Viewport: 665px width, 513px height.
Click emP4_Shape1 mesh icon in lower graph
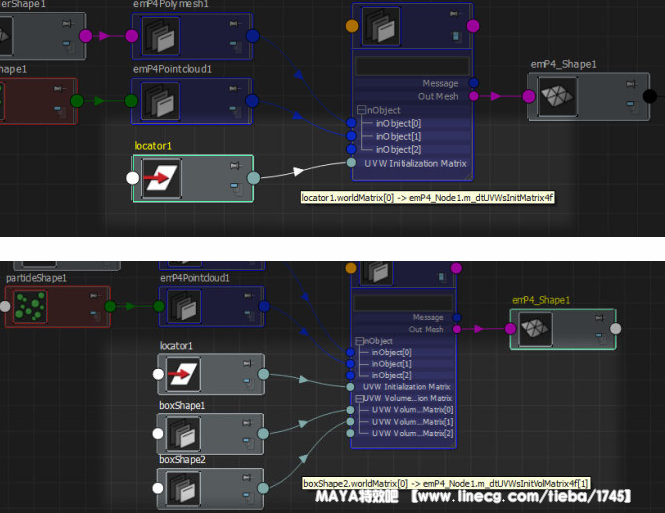pos(535,329)
